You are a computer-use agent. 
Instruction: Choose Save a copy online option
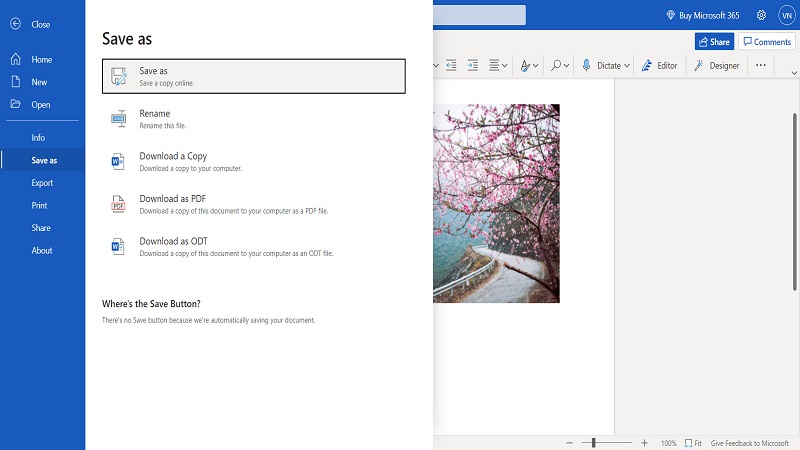coord(254,76)
